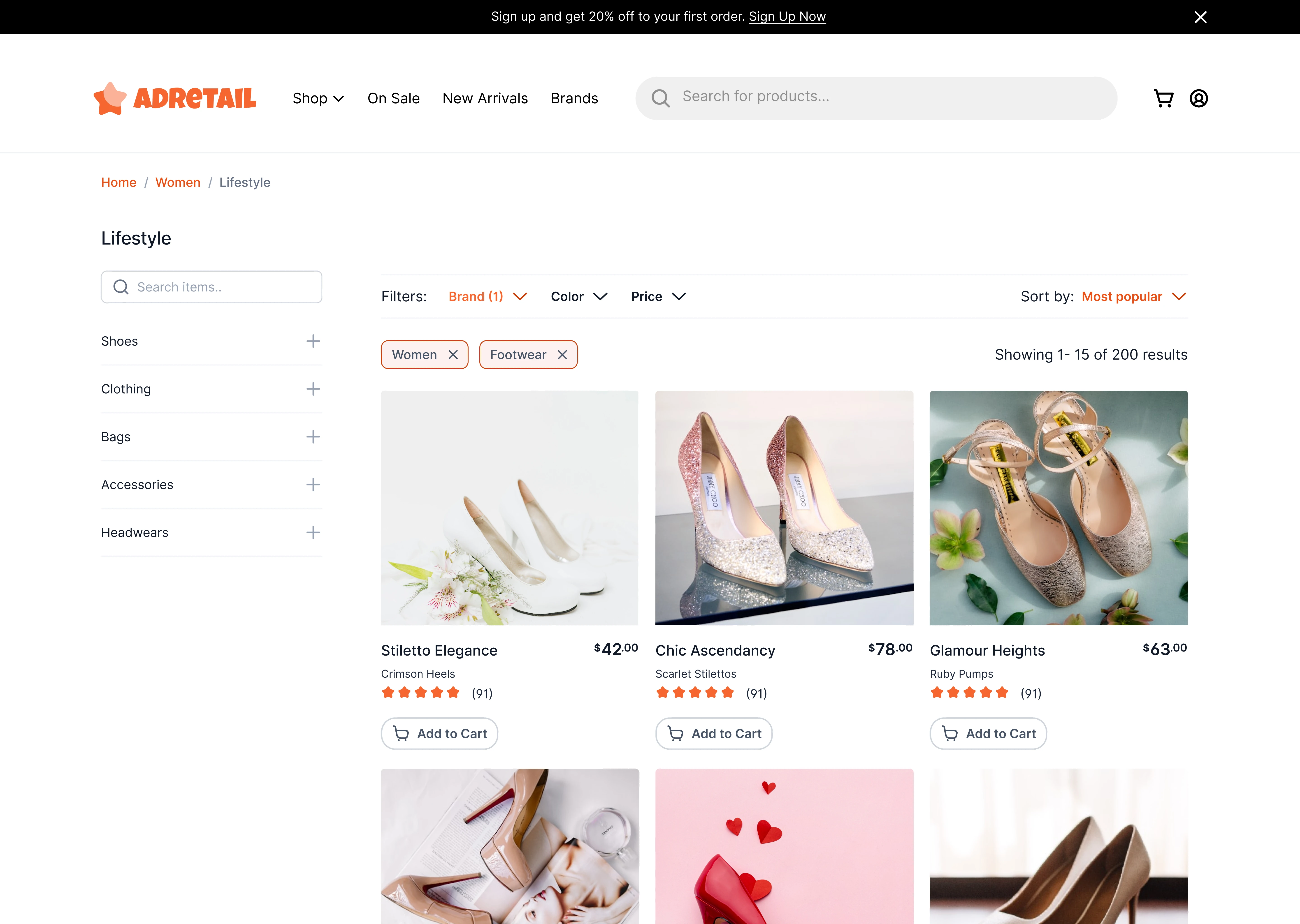This screenshot has width=1300, height=924.
Task: Go to New Arrivals page
Action: (x=485, y=98)
